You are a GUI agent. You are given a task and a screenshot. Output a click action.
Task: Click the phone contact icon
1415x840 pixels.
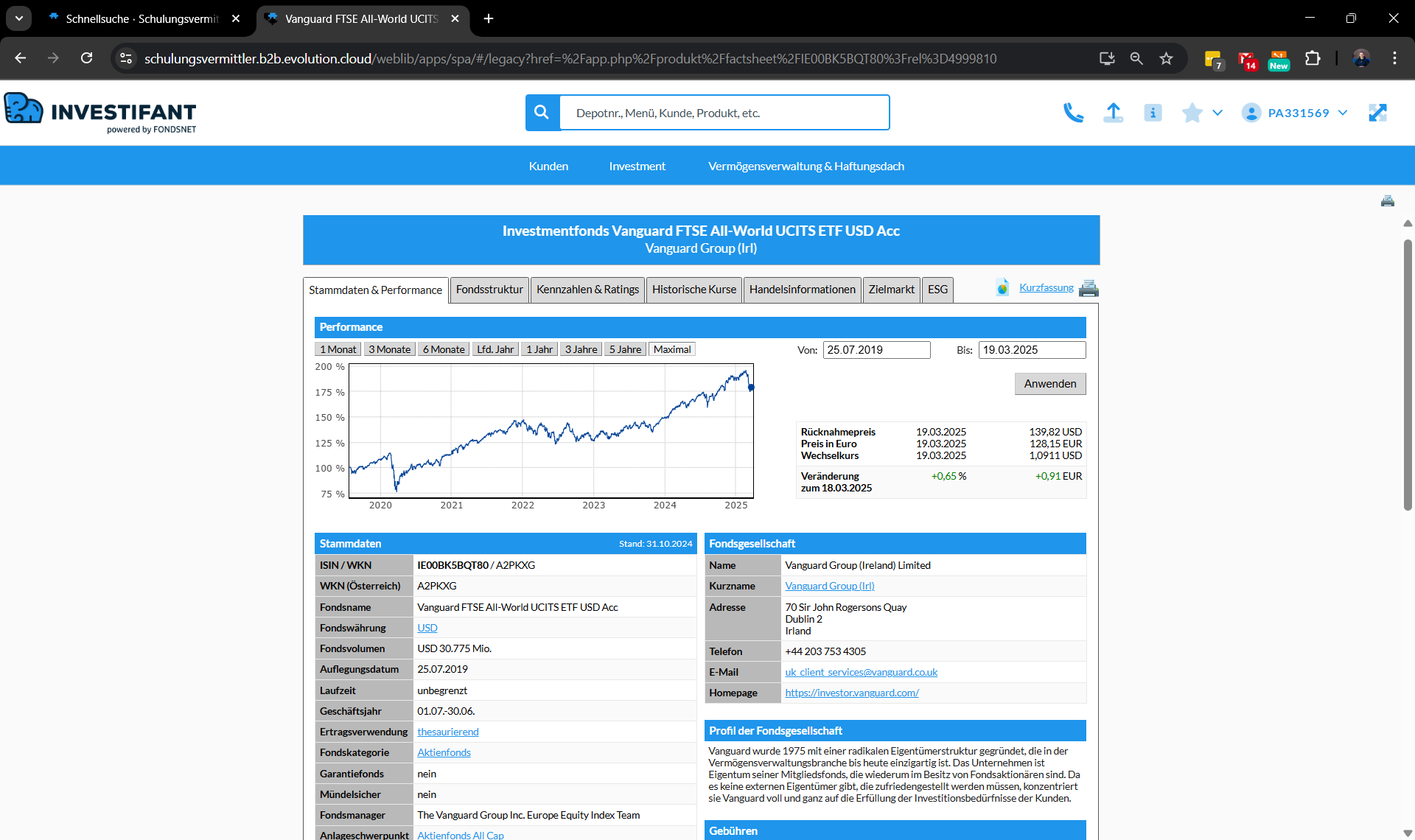click(x=1074, y=112)
